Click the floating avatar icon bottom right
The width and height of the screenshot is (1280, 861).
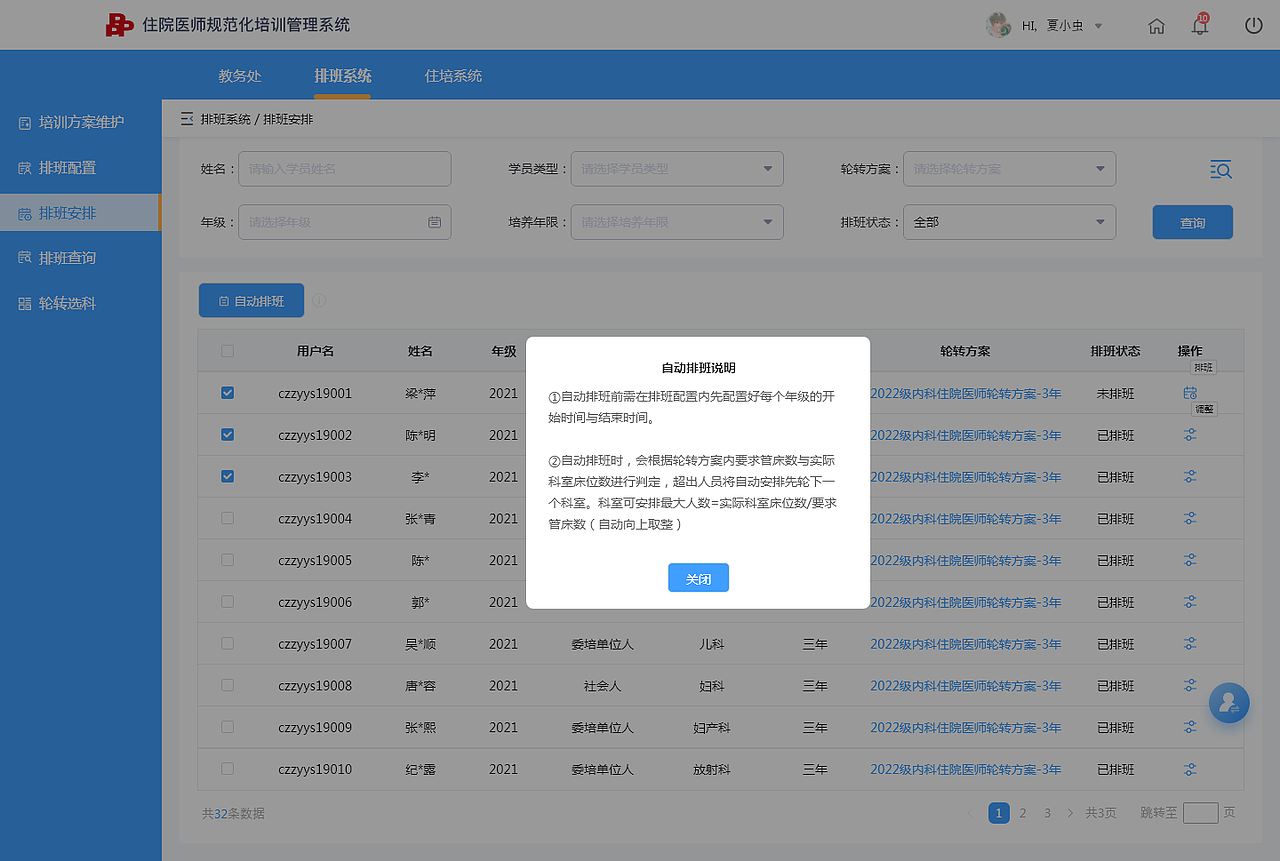[1229, 703]
